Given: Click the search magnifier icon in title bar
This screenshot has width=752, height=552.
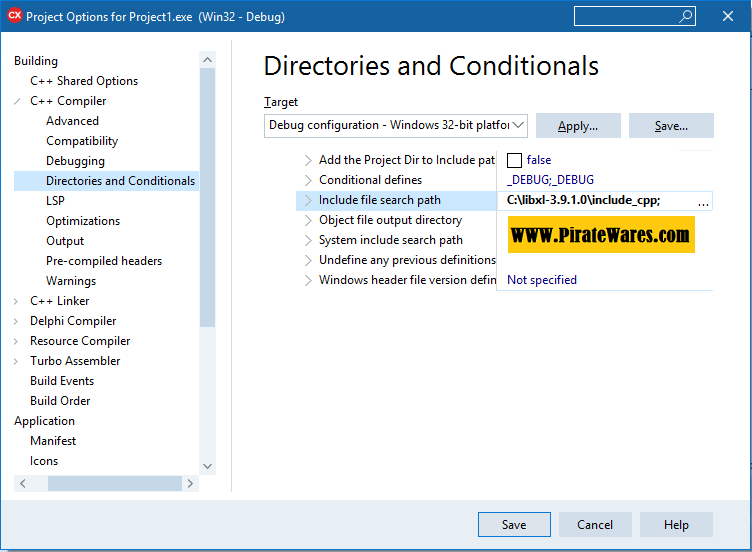Looking at the screenshot, I should click(686, 16).
